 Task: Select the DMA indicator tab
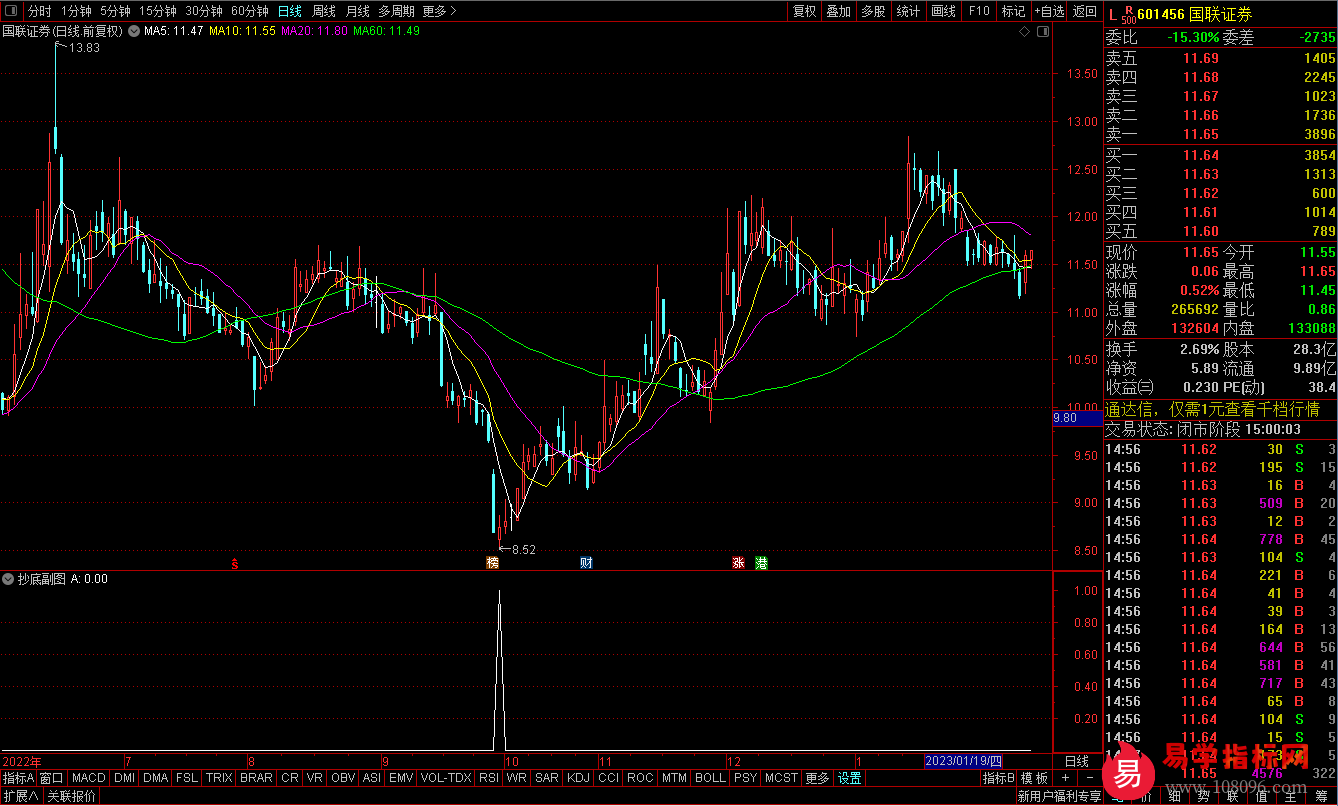[155, 778]
